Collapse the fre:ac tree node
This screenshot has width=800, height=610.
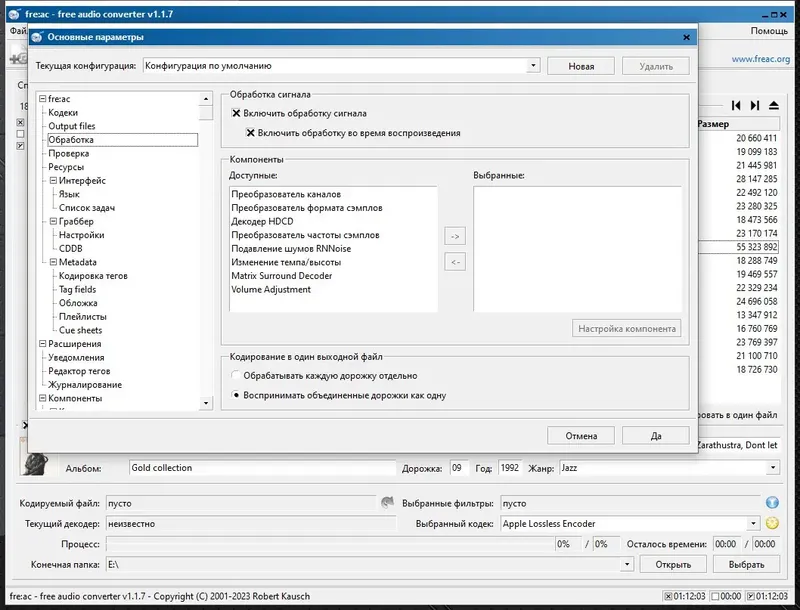pos(43,99)
